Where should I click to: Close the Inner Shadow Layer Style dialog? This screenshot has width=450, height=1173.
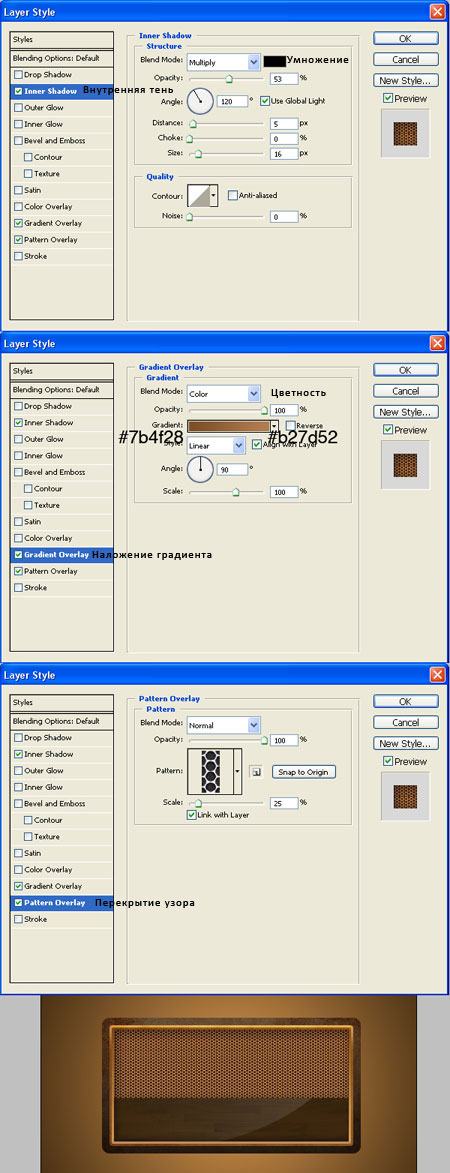click(x=438, y=11)
